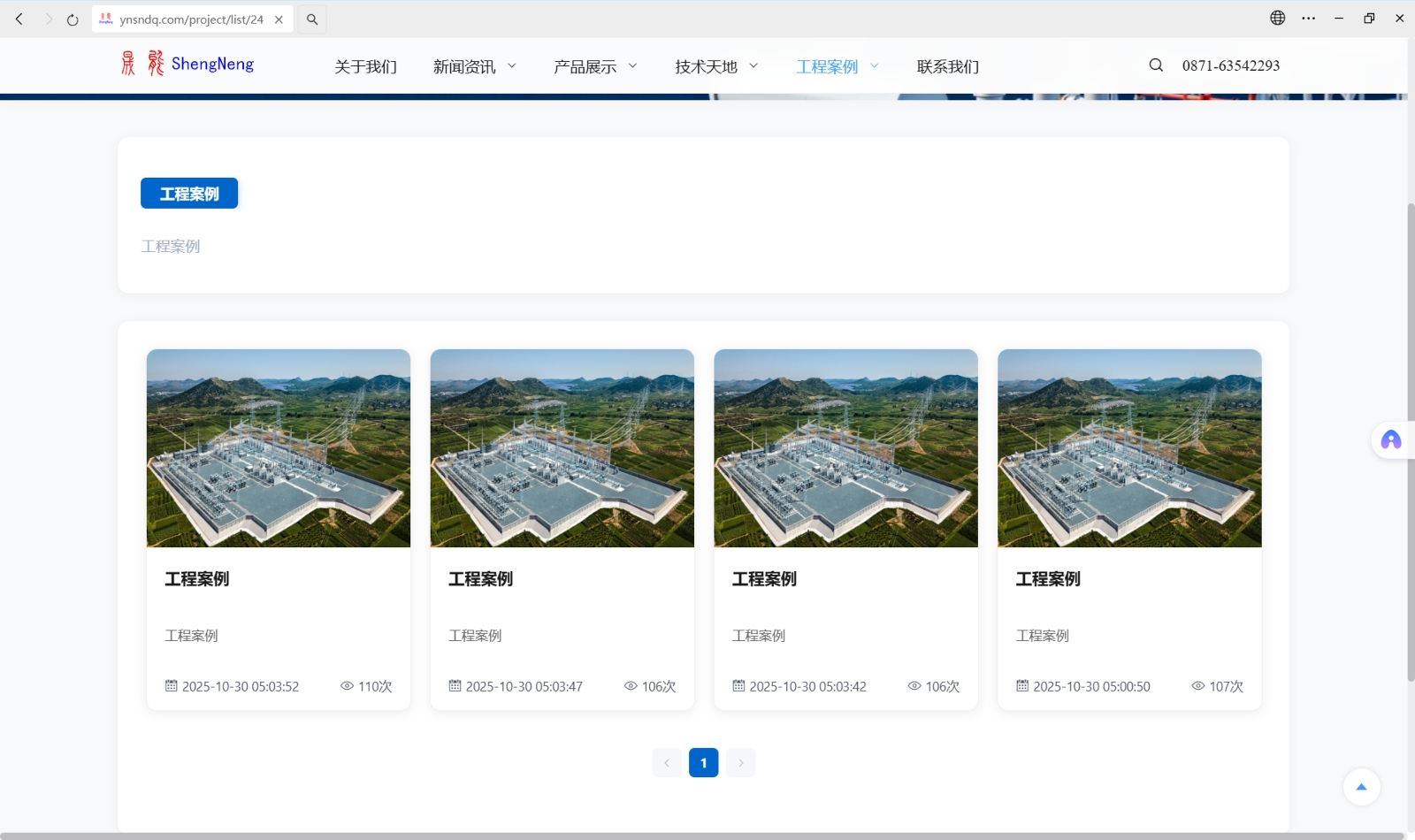The image size is (1415, 840).
Task: Open the fourth project substation thumbnail
Action: [x=1129, y=448]
